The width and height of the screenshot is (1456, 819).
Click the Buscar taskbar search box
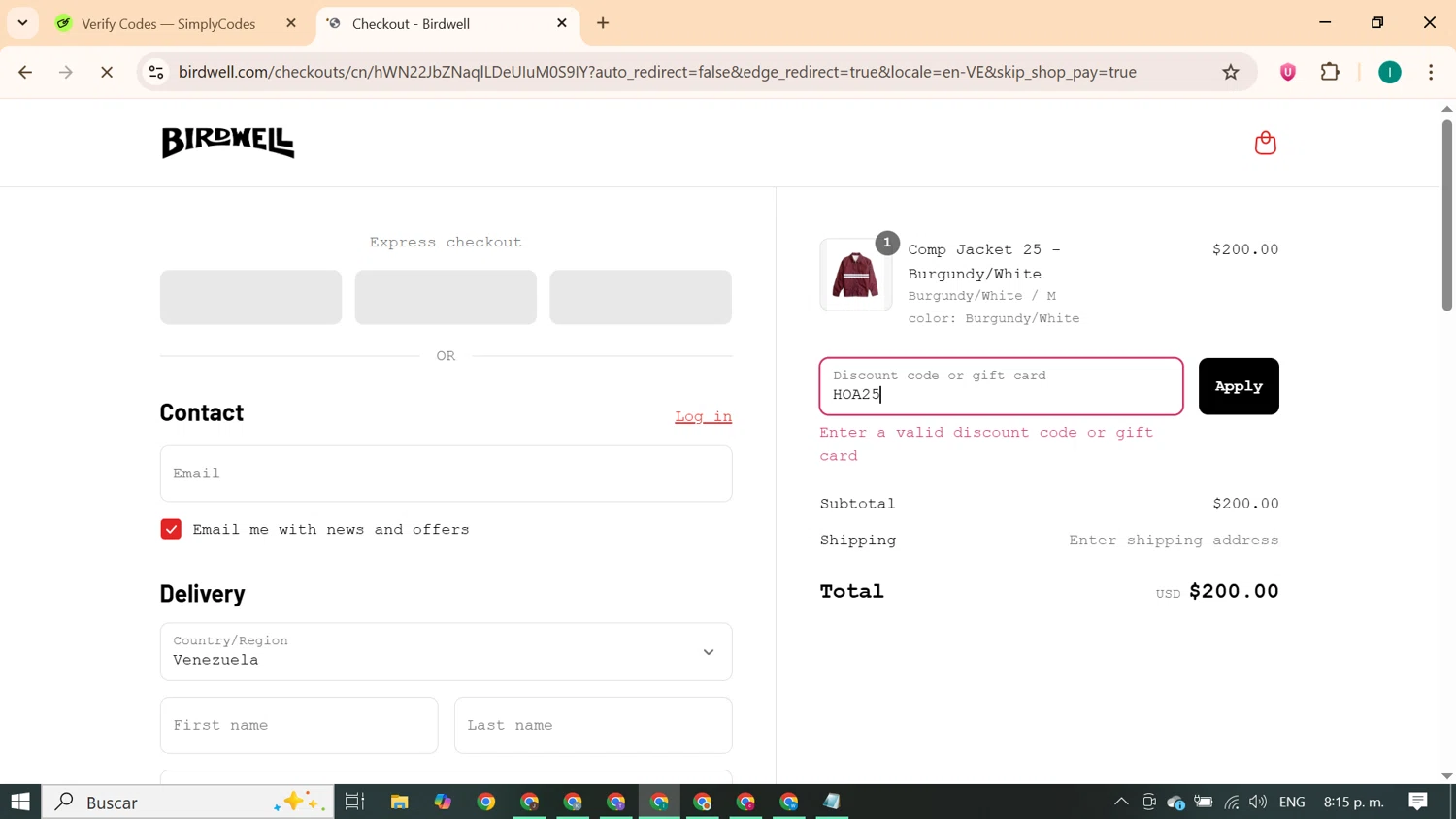(x=188, y=802)
